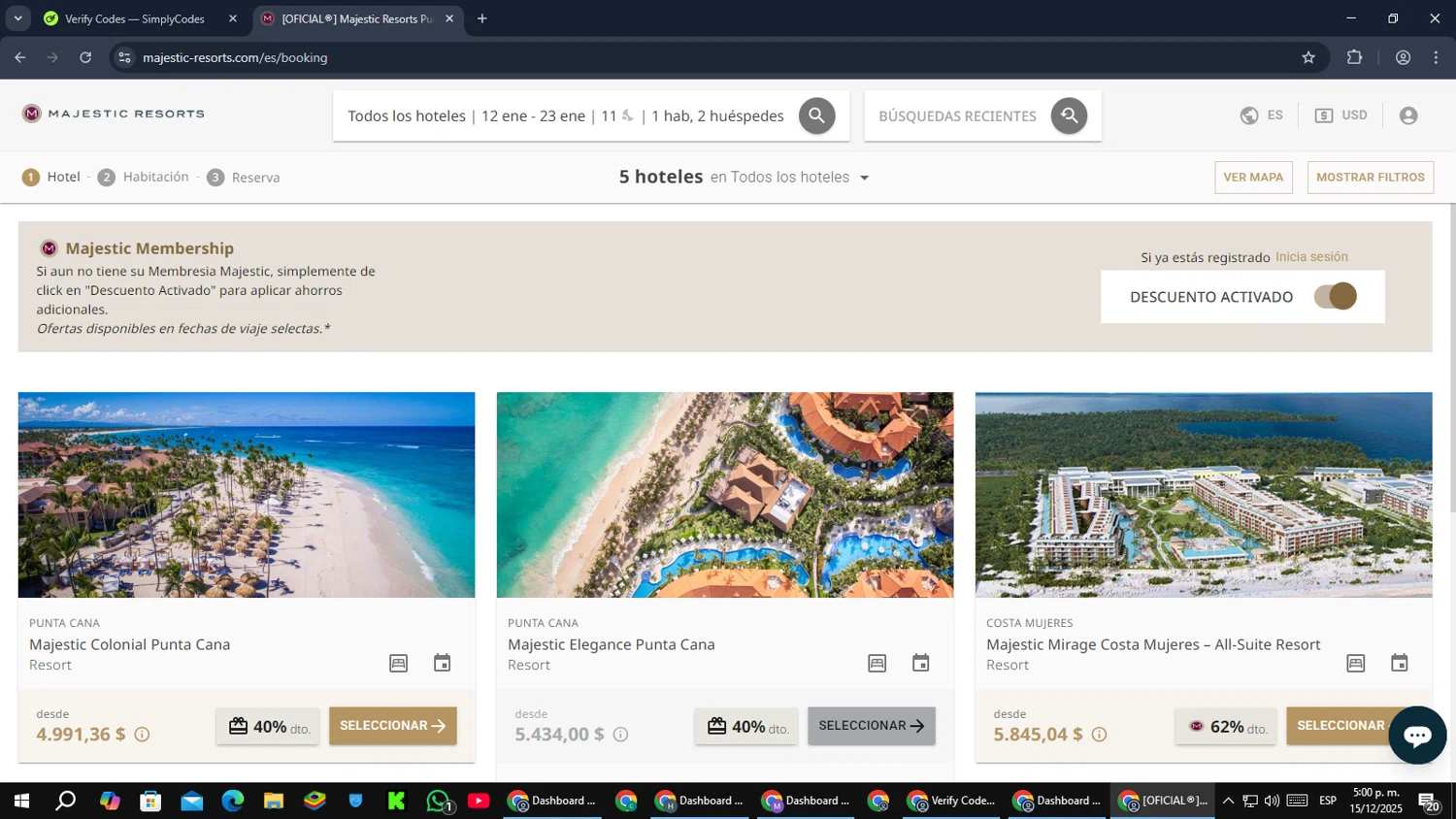Open Majestic Colonial beach photo
Image resolution: width=1456 pixels, height=819 pixels.
point(247,495)
